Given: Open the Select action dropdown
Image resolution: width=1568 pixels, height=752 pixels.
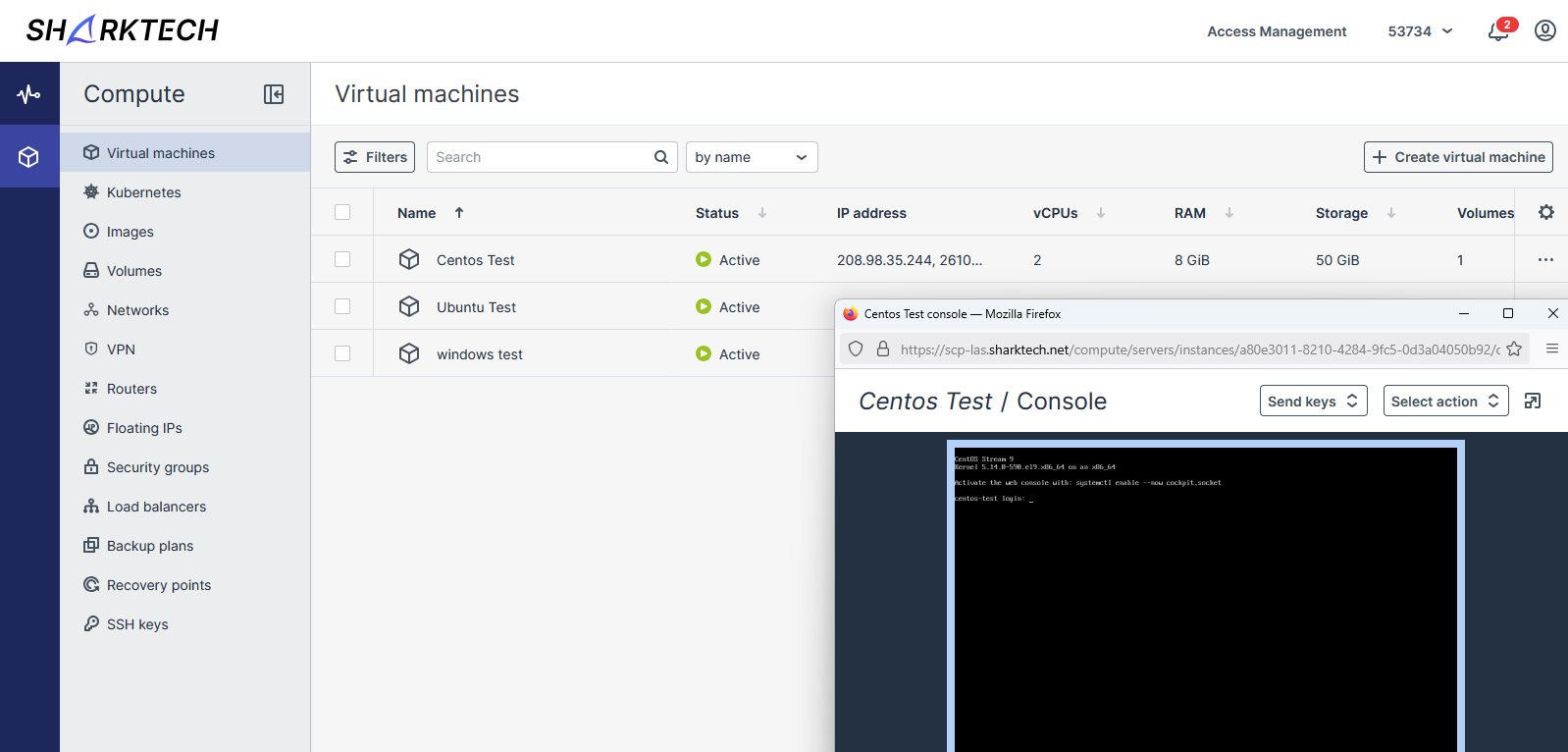Looking at the screenshot, I should [x=1445, y=402].
